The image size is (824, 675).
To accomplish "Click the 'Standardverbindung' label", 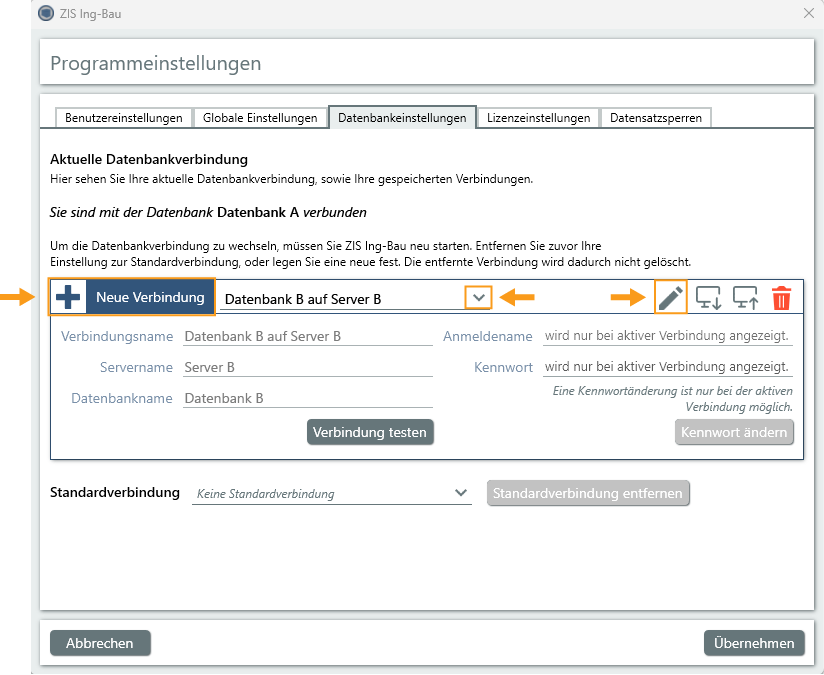I will point(115,493).
